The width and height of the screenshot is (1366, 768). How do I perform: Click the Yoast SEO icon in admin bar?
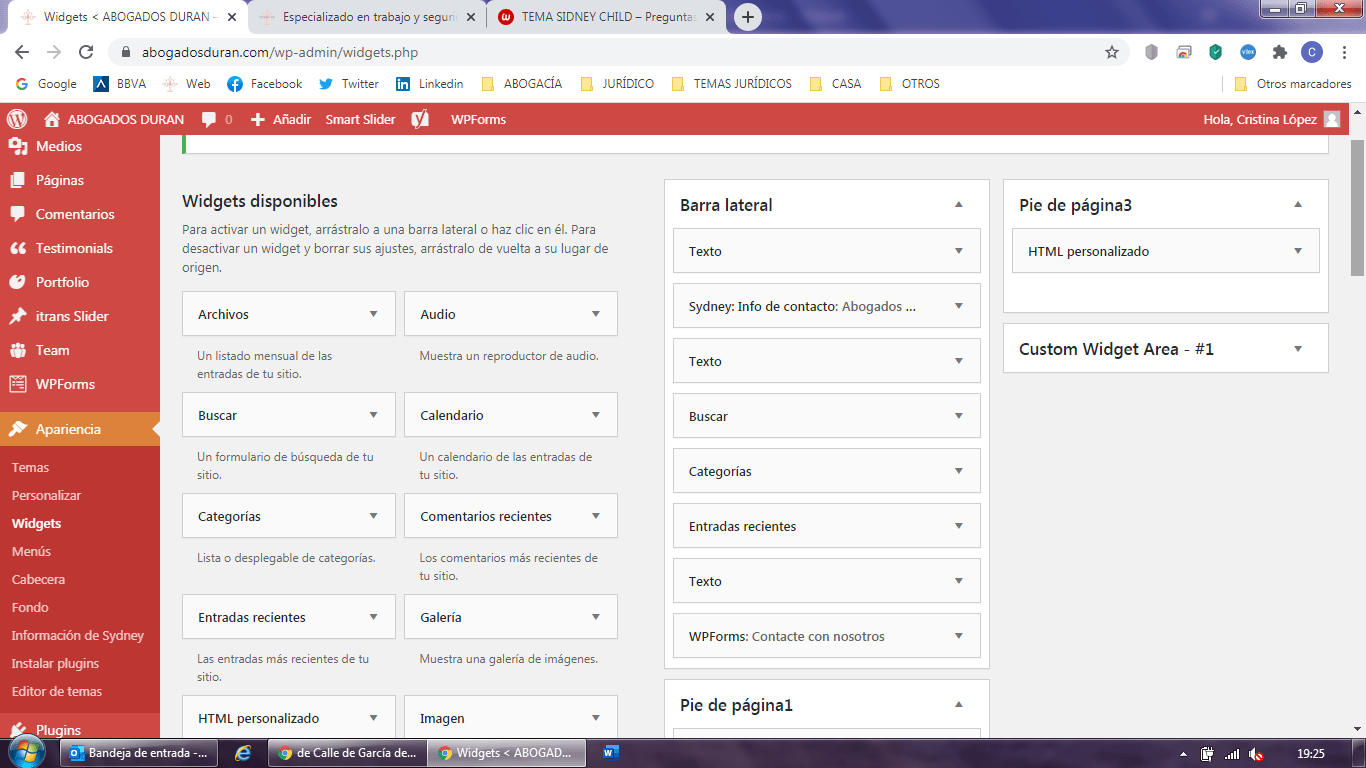pyautogui.click(x=420, y=119)
